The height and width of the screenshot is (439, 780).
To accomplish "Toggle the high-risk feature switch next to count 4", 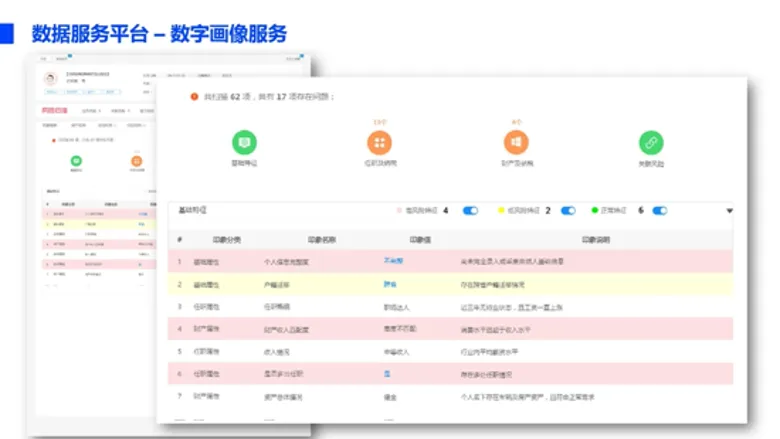I will point(470,211).
